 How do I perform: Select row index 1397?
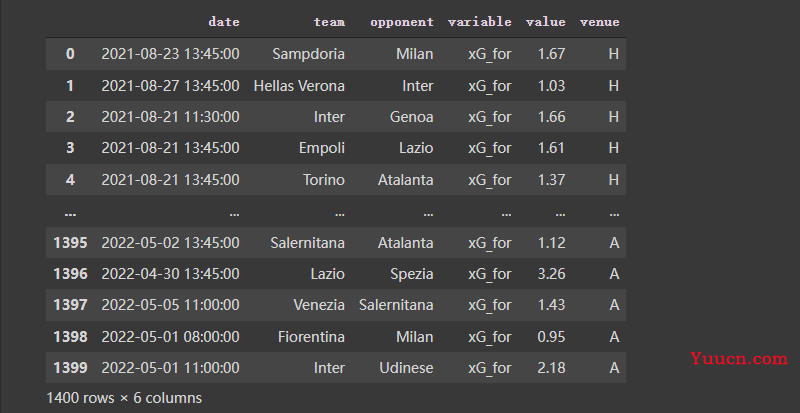click(x=70, y=305)
